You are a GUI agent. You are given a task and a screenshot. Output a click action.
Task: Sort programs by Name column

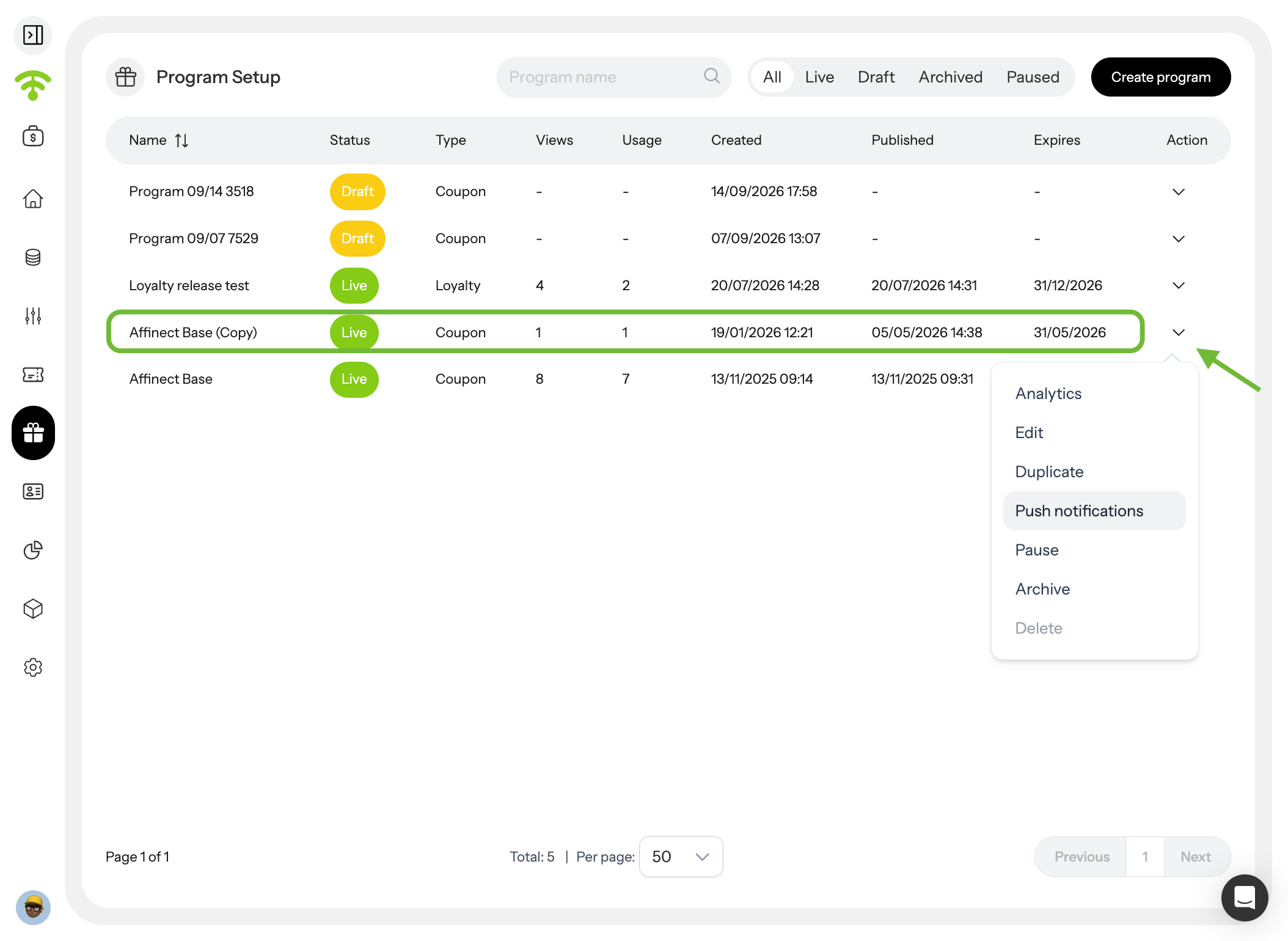tap(158, 141)
